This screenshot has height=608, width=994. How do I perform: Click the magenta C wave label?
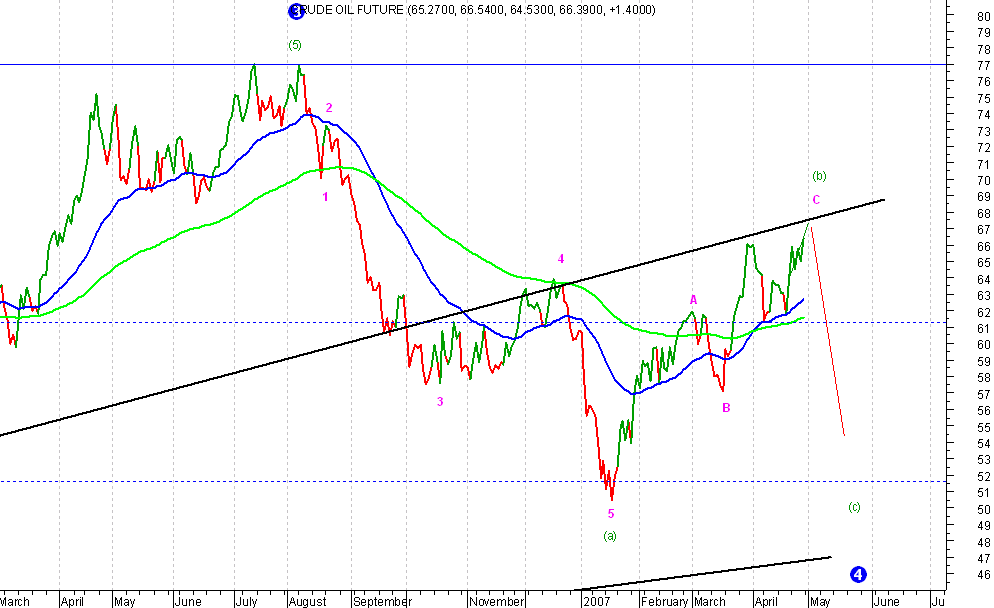[816, 200]
